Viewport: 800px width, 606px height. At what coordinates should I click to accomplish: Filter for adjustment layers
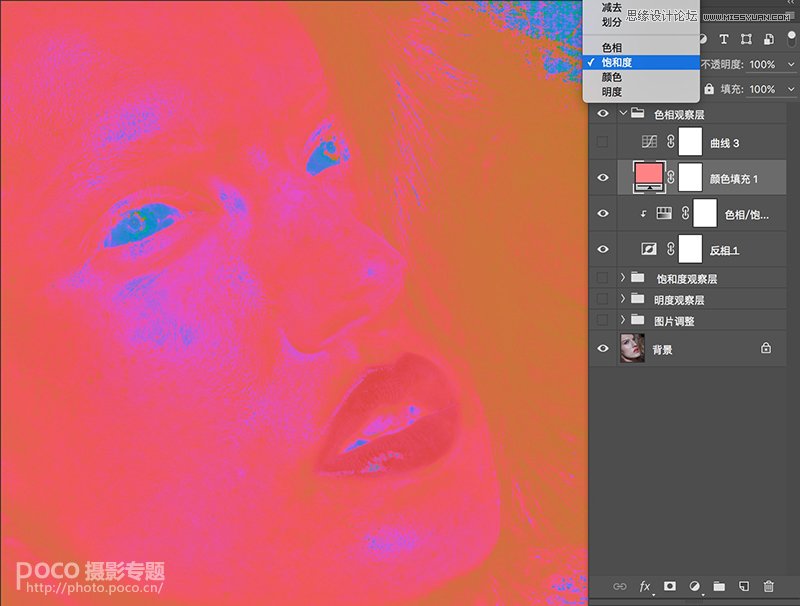pyautogui.click(x=703, y=39)
